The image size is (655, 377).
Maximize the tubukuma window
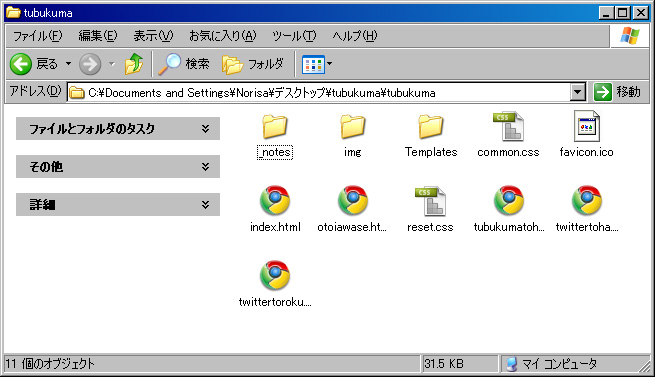(x=622, y=13)
